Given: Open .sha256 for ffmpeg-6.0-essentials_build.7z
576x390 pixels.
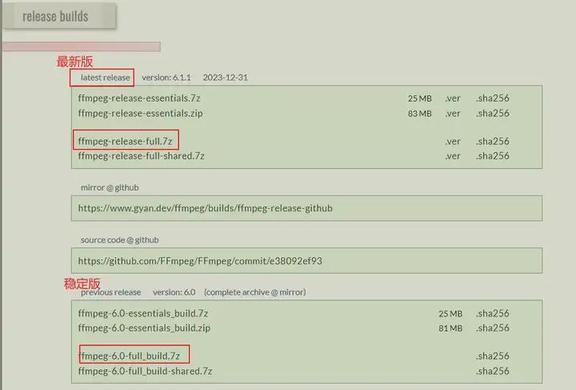Looking at the screenshot, I should (x=493, y=313).
